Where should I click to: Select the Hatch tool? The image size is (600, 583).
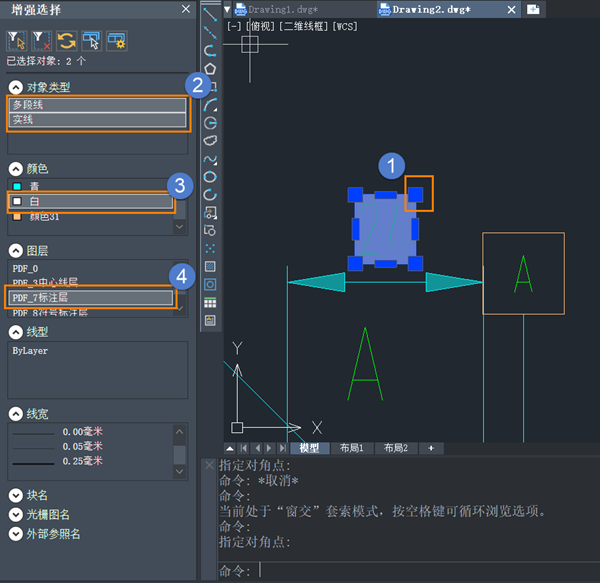click(x=210, y=266)
